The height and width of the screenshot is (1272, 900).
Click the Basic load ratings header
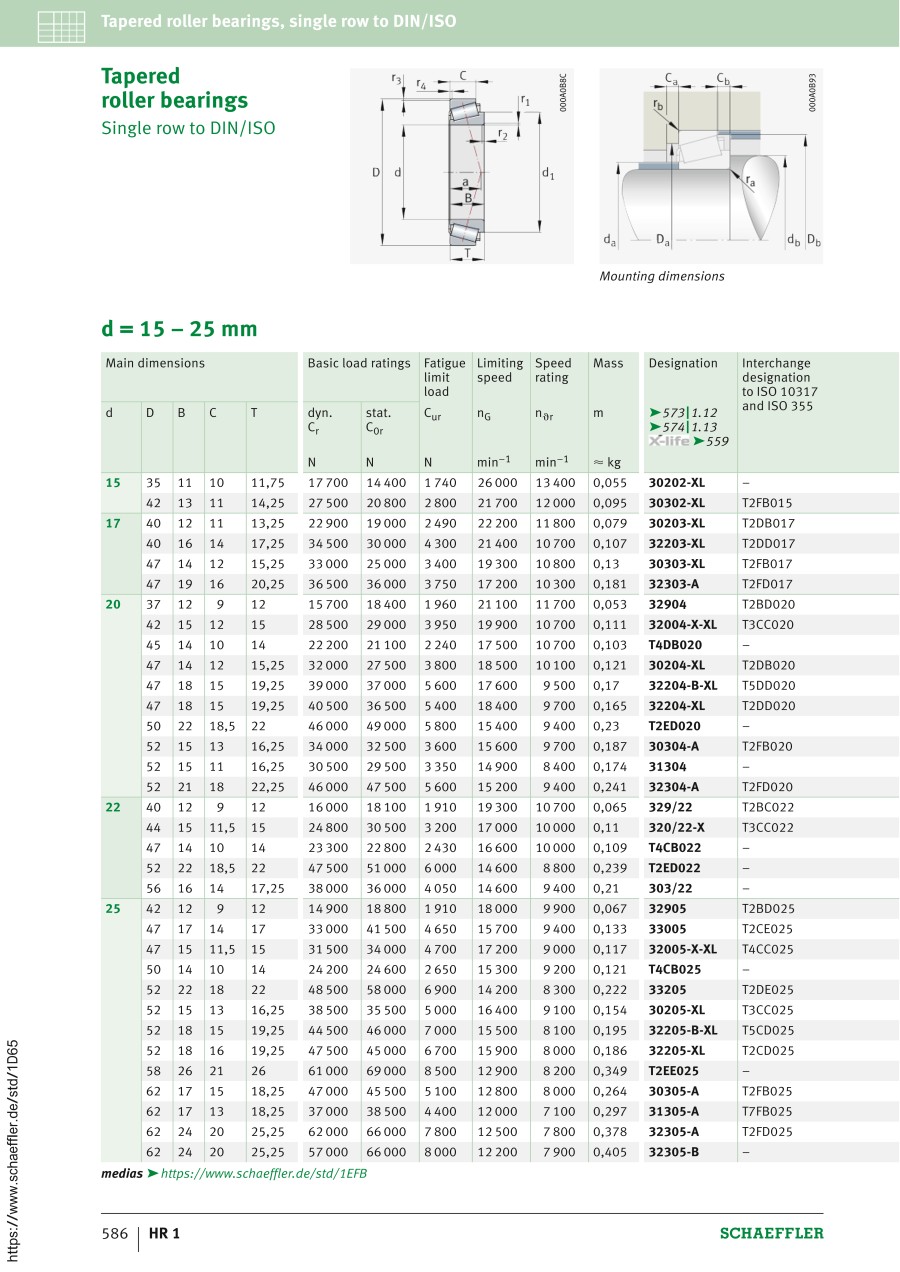click(359, 364)
